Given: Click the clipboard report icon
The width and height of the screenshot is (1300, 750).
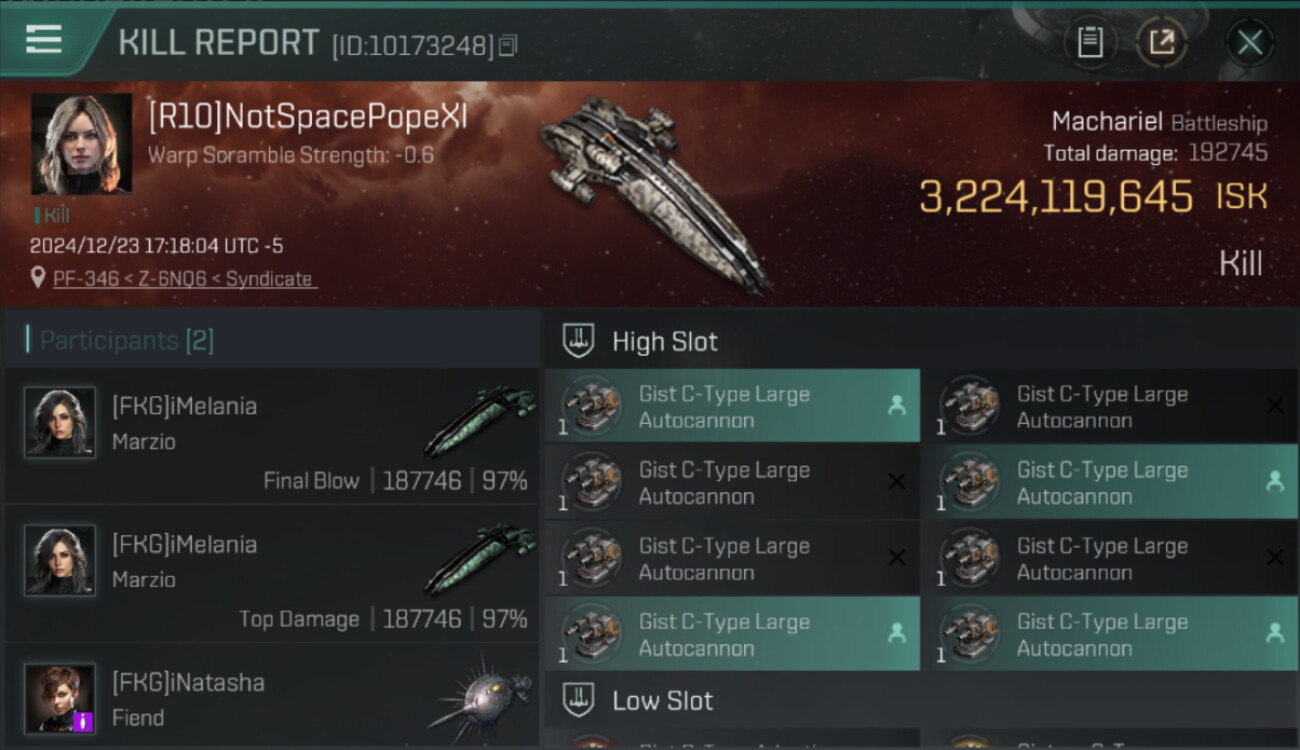Looking at the screenshot, I should click(x=1089, y=43).
